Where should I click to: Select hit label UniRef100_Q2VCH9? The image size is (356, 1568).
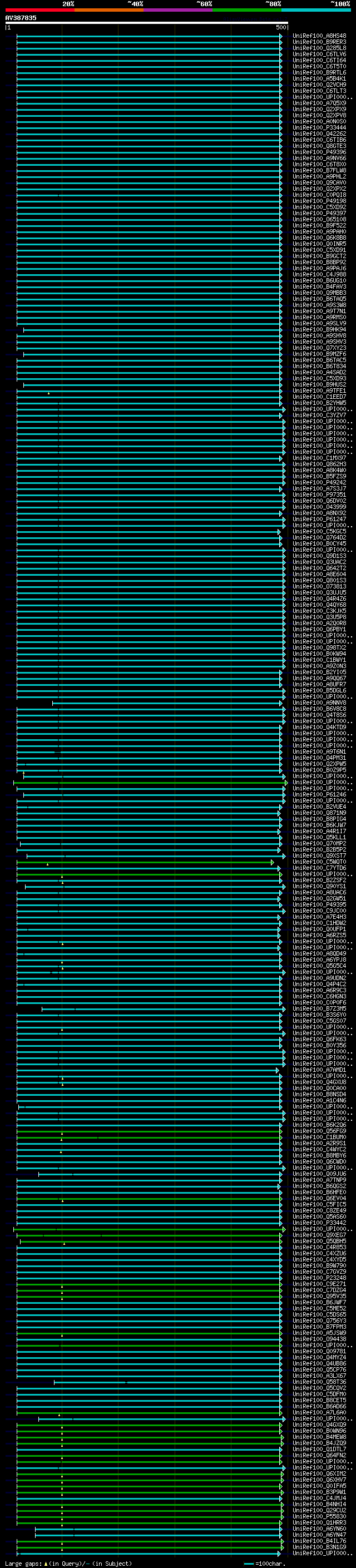(x=319, y=85)
